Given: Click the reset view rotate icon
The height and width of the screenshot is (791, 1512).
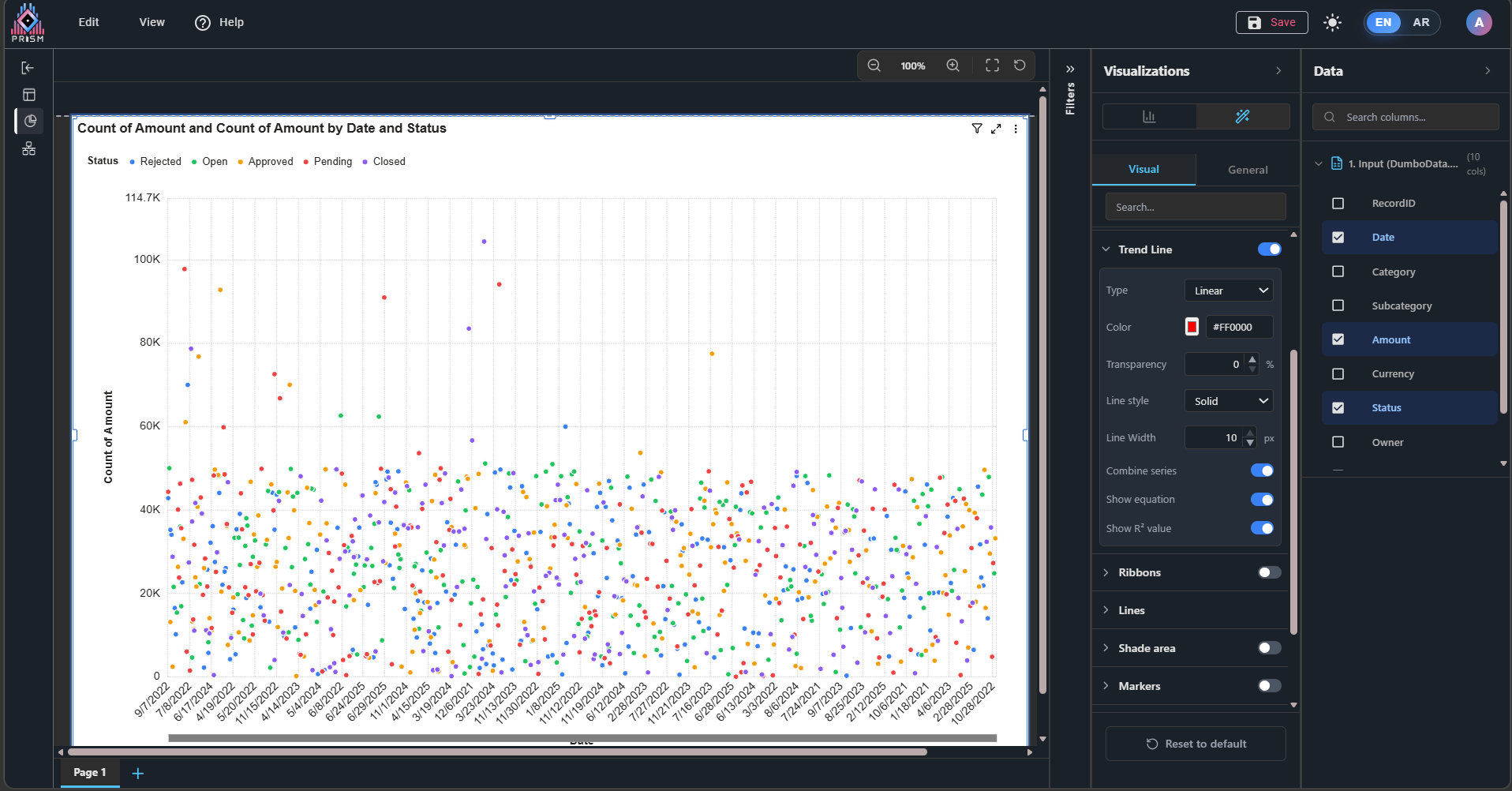Looking at the screenshot, I should click(1020, 66).
